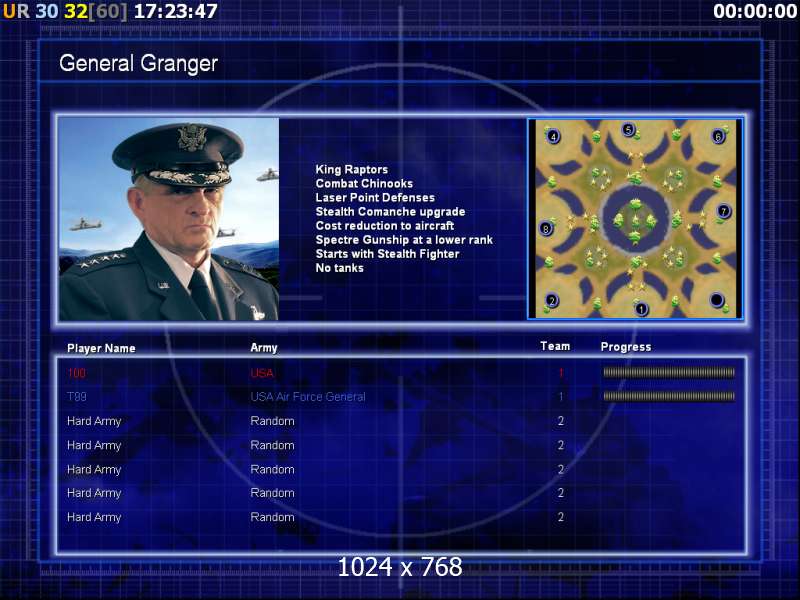Select player name 100 in the list
Screen dimensions: 800x600
(x=77, y=373)
